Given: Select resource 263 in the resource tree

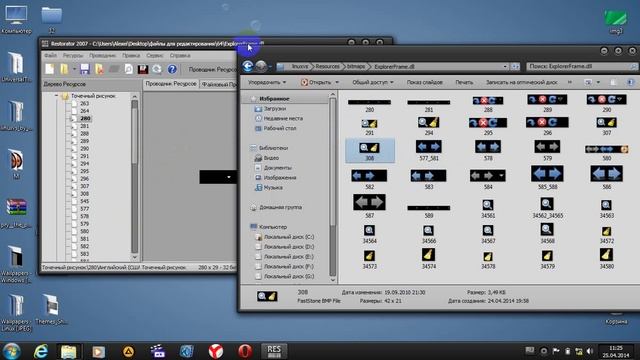Looking at the screenshot, I should [x=84, y=103].
